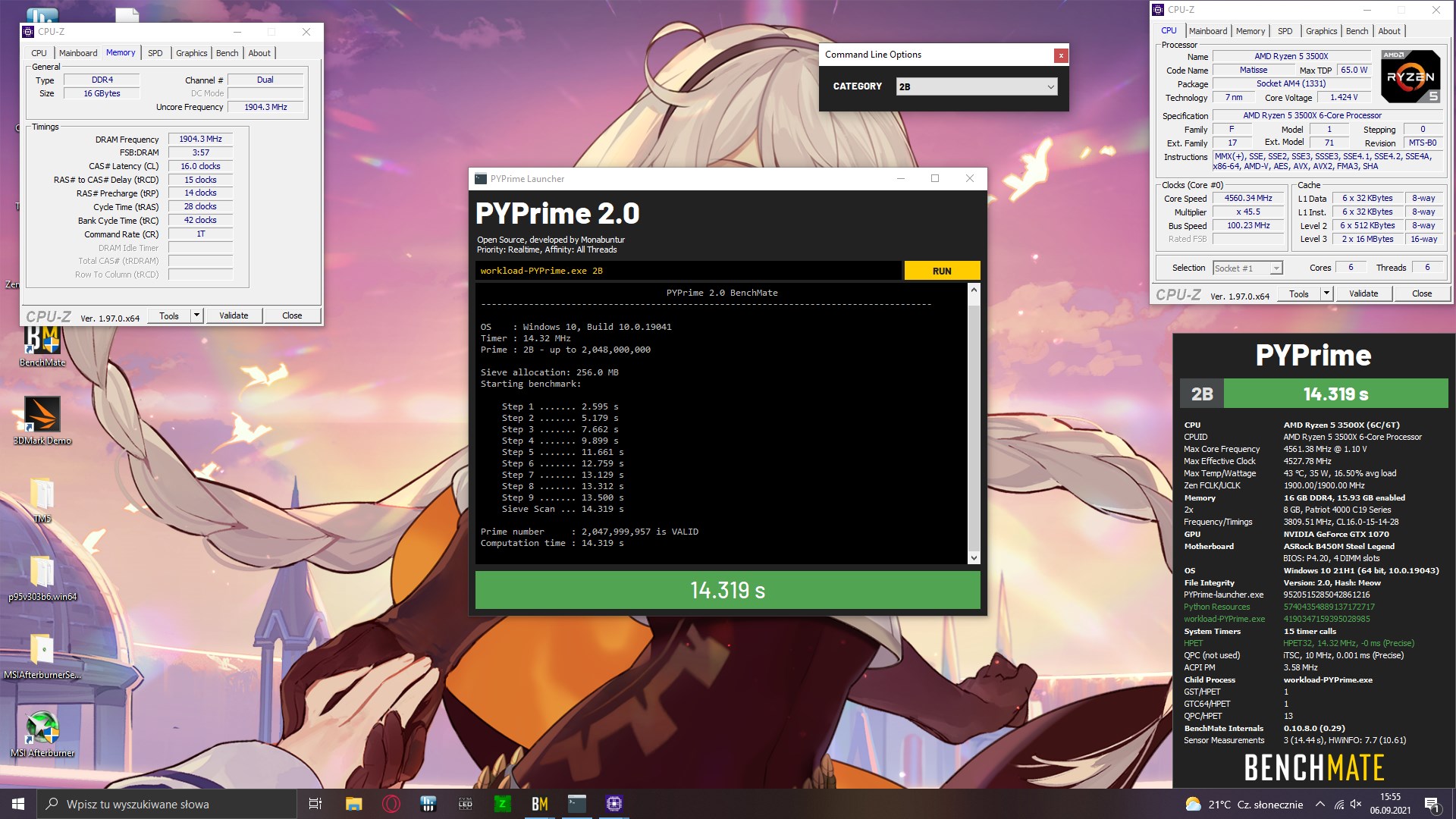Click Validate in left CPU-Z window
Image resolution: width=1456 pixels, height=819 pixels.
(x=234, y=315)
